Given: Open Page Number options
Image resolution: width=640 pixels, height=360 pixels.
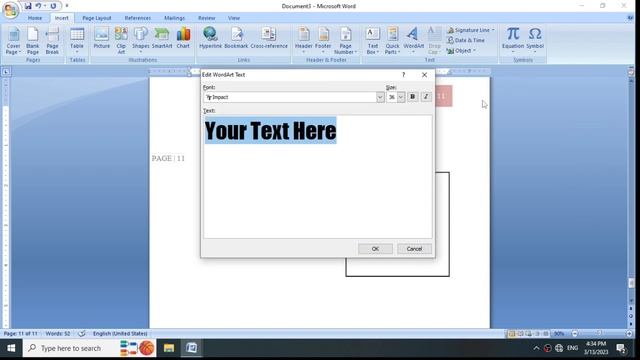Looking at the screenshot, I should pos(345,41).
